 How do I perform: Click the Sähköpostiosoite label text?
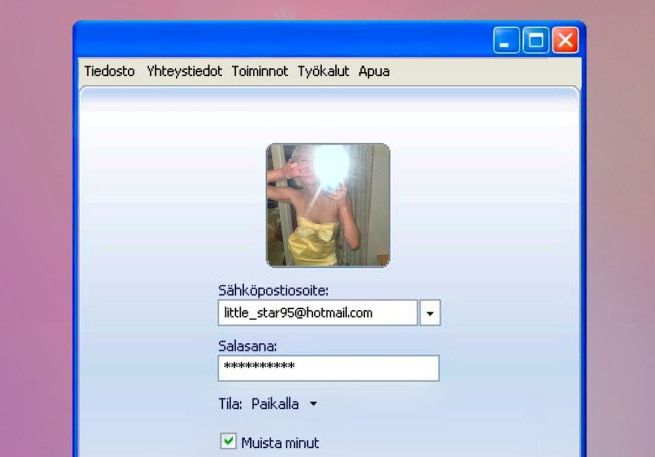click(x=273, y=290)
